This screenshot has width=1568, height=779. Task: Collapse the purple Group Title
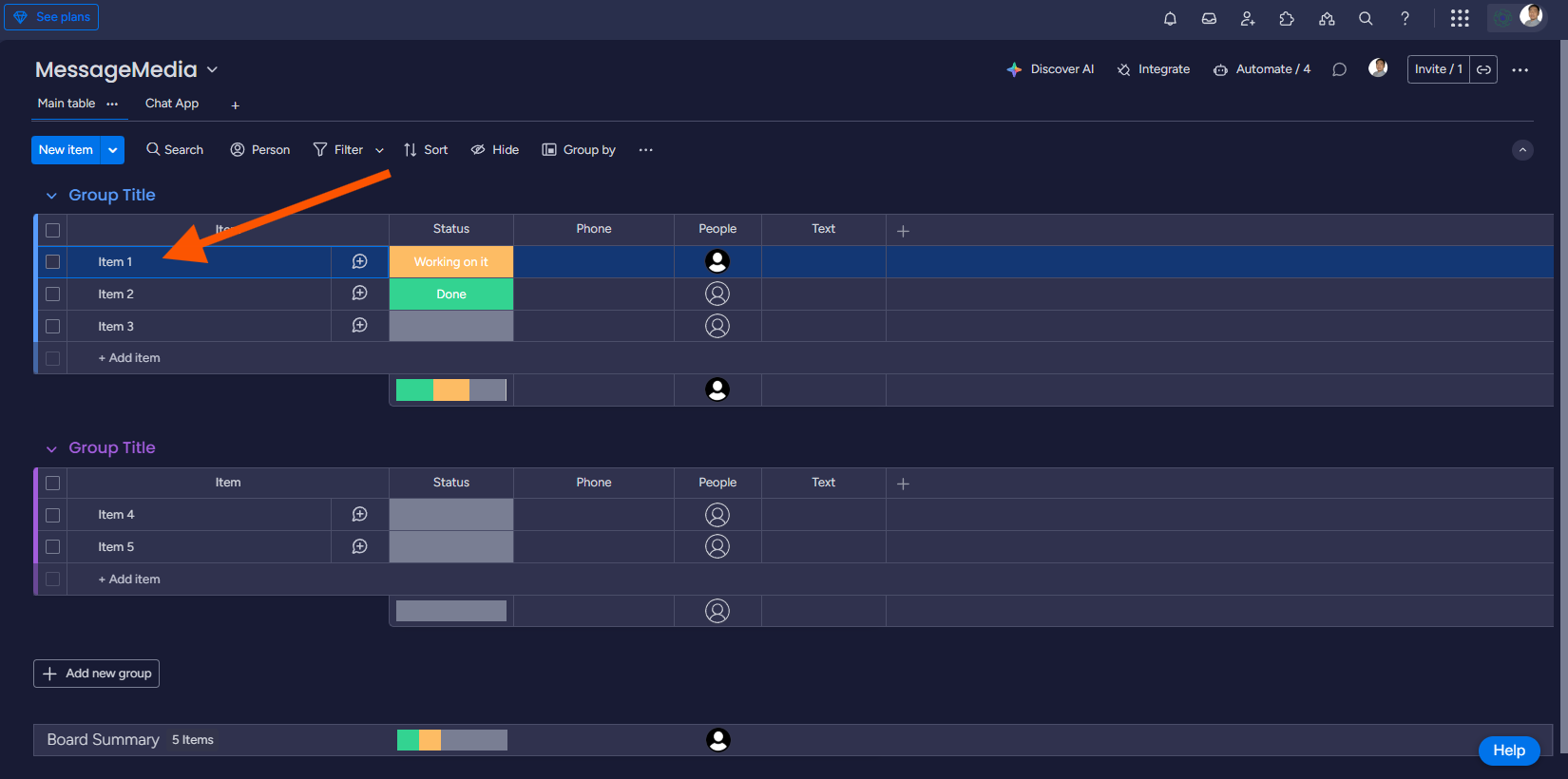[x=51, y=448]
